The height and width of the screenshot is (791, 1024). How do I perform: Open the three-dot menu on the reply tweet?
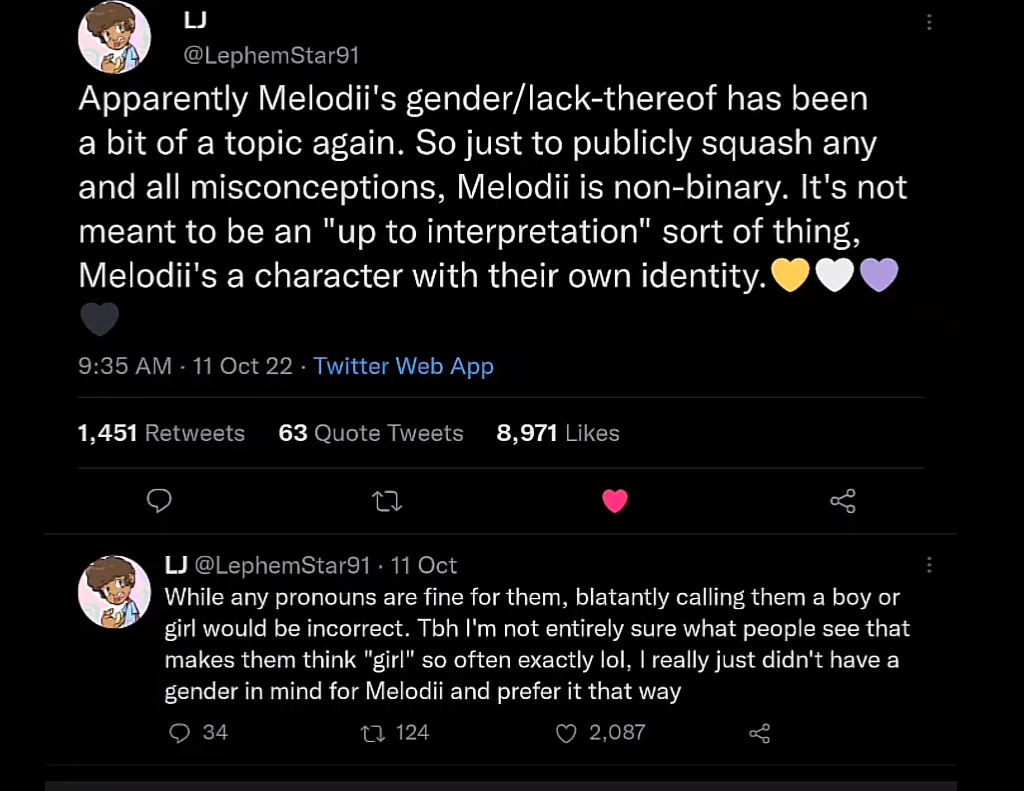[x=929, y=565]
